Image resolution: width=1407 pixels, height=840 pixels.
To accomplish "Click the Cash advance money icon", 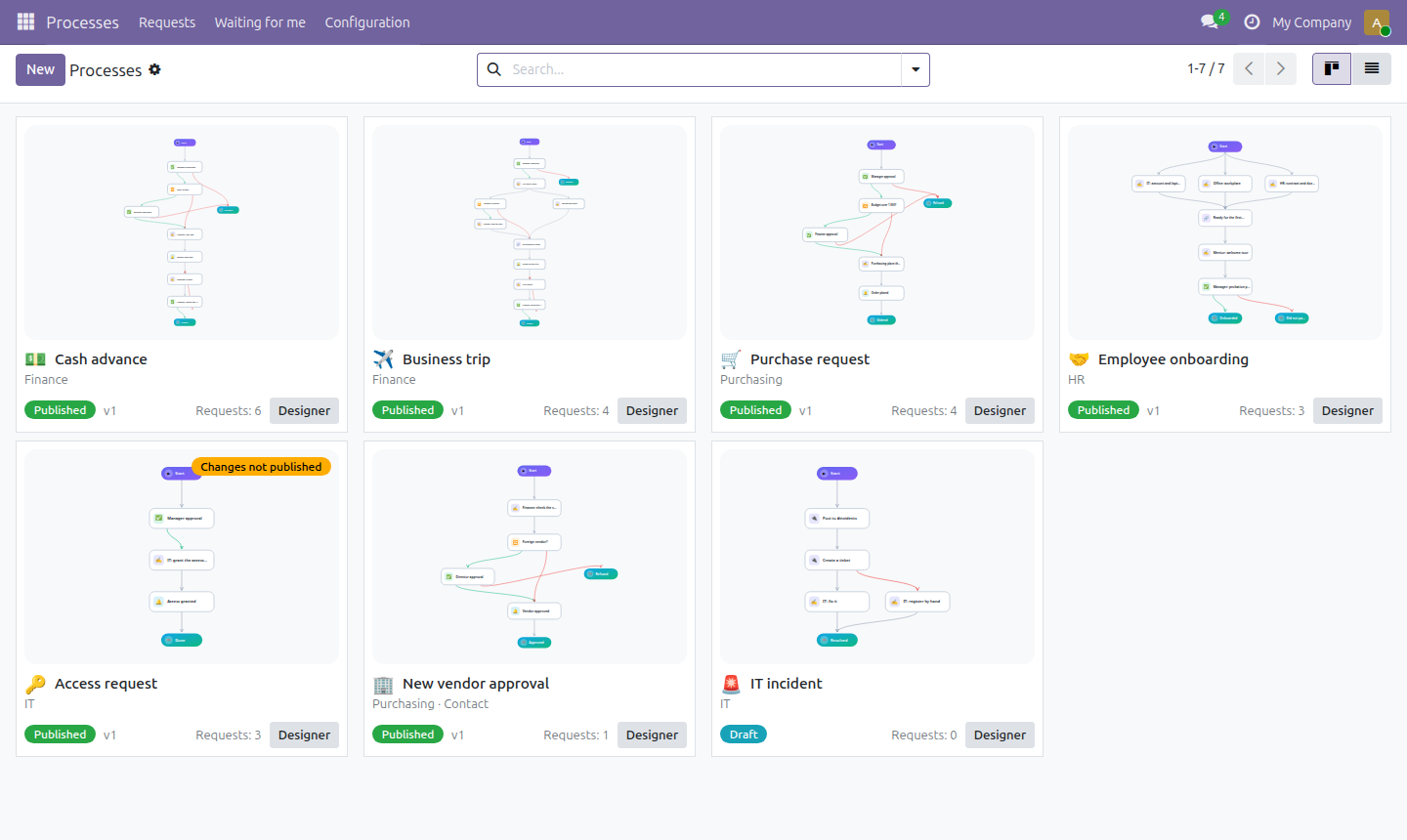I will click(35, 359).
